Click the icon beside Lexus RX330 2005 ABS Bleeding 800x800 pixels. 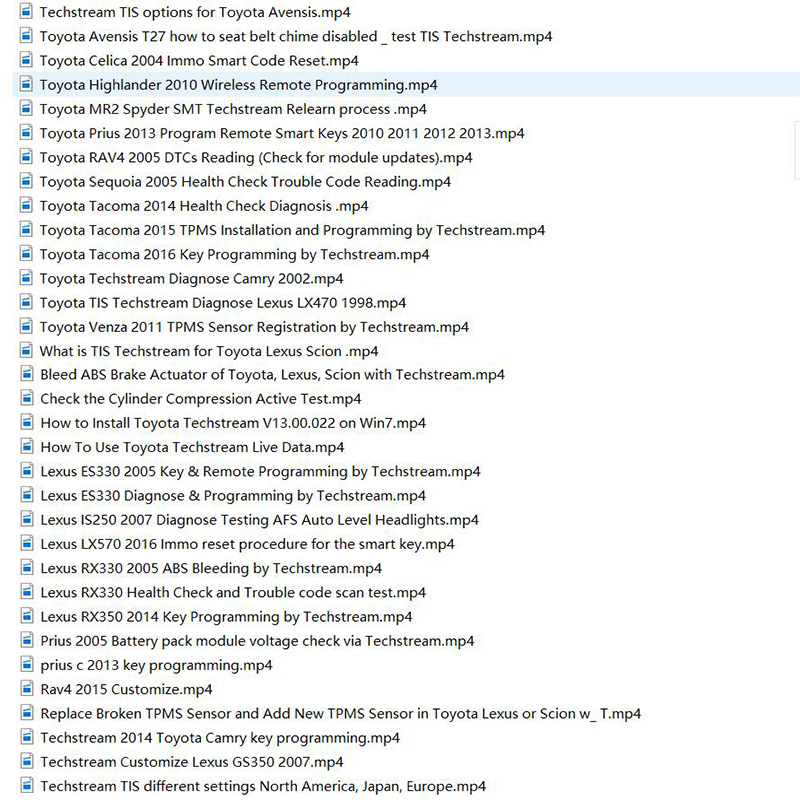pyautogui.click(x=26, y=568)
